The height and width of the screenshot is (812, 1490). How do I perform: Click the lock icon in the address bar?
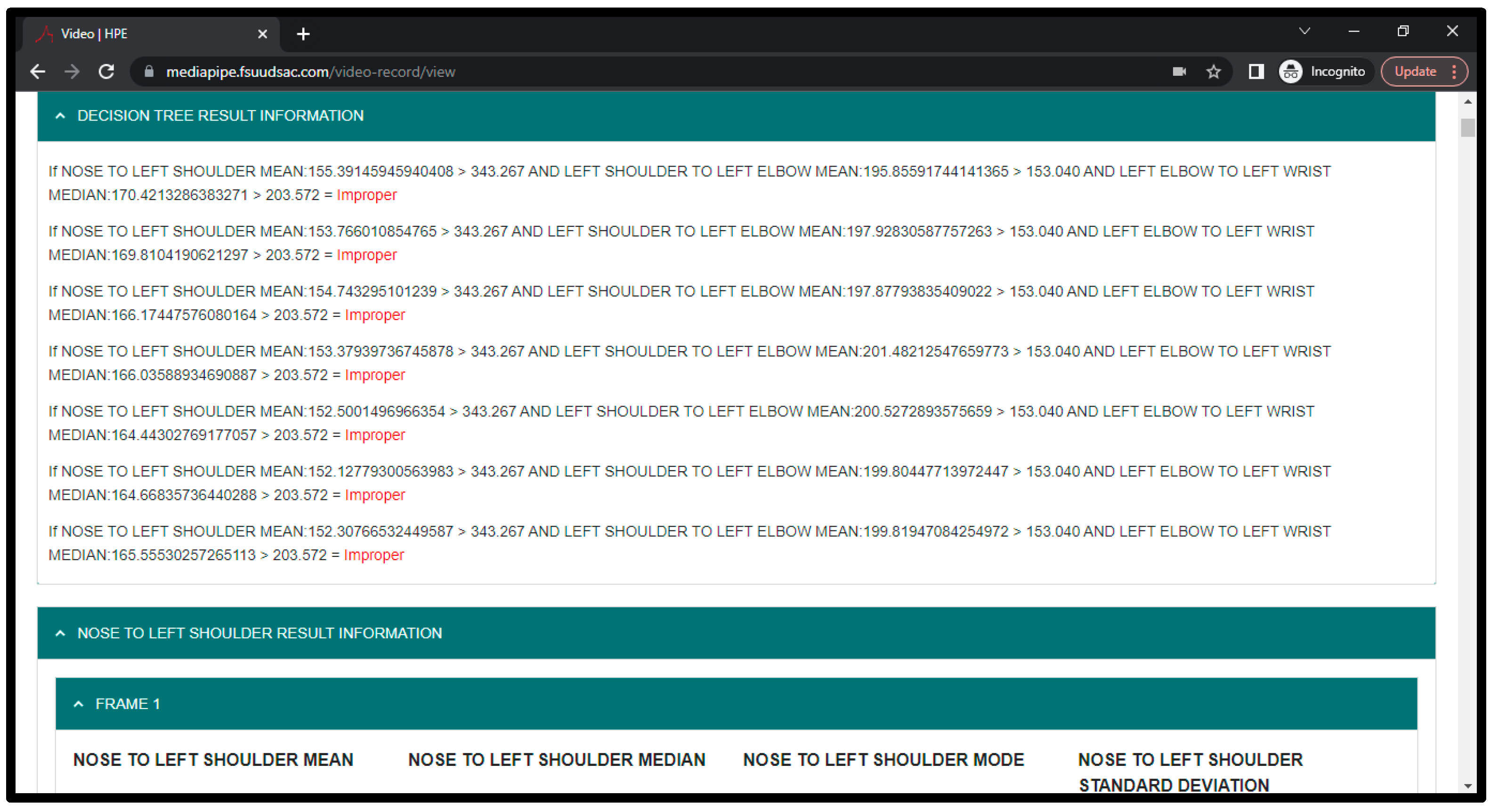tap(149, 72)
